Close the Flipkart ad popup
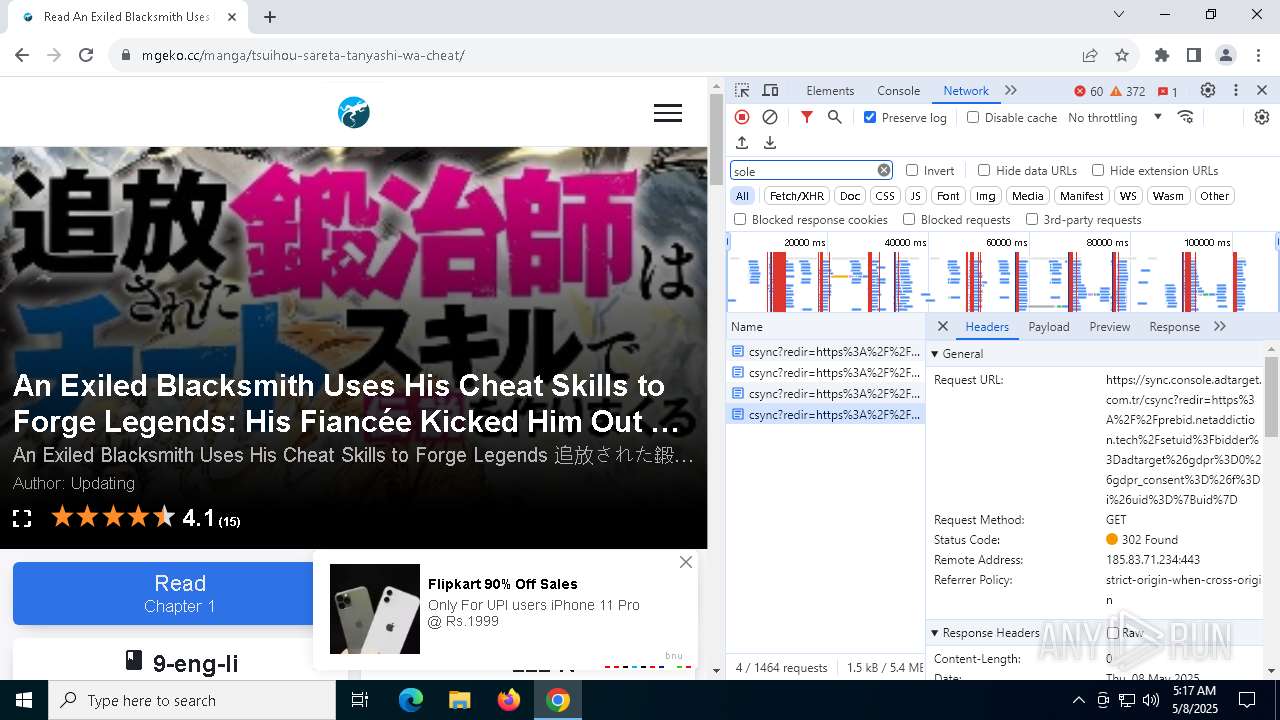This screenshot has height=720, width=1280. (x=686, y=562)
